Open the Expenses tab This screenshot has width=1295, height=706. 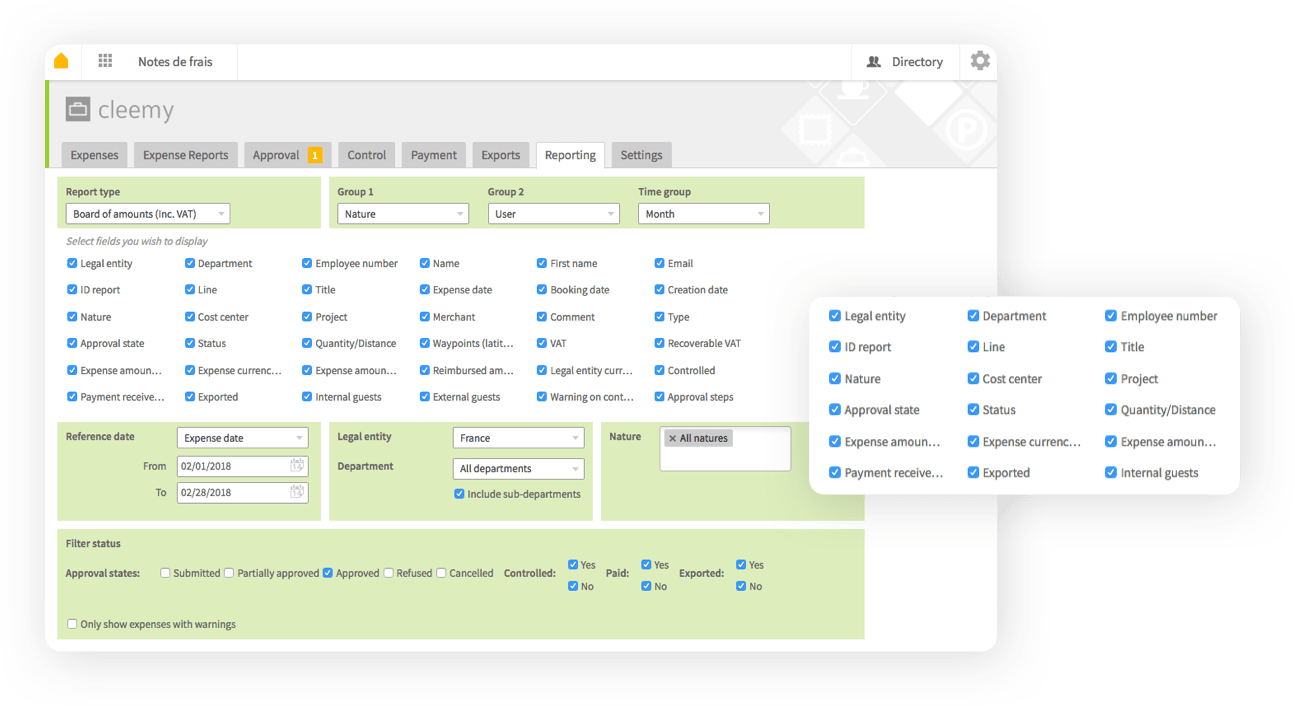tap(94, 155)
